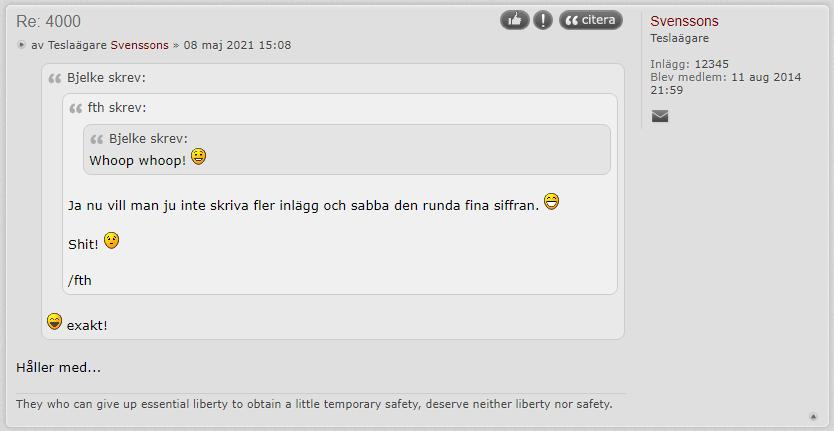The height and width of the screenshot is (431, 834).
Task: Report post with the exclamation icon
Action: click(x=543, y=20)
